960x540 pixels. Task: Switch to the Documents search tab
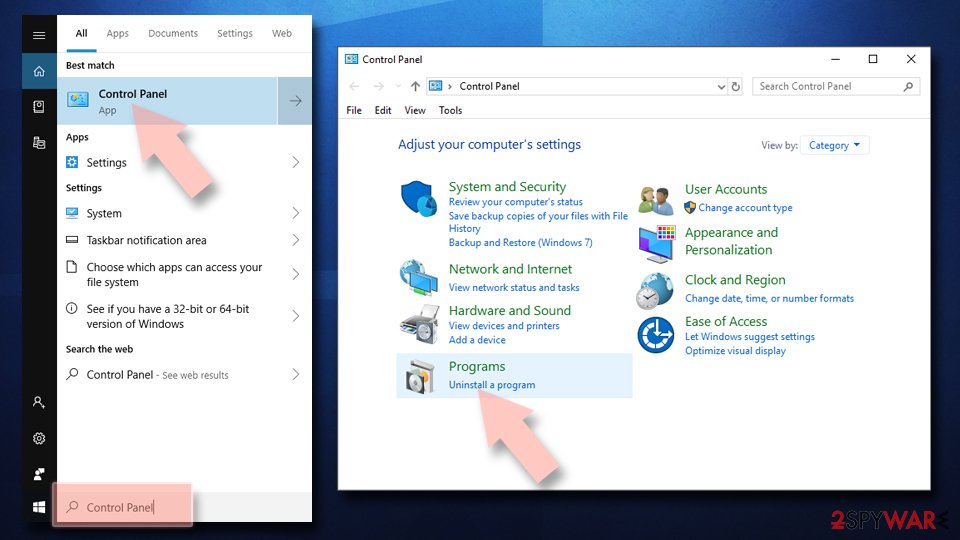(173, 33)
